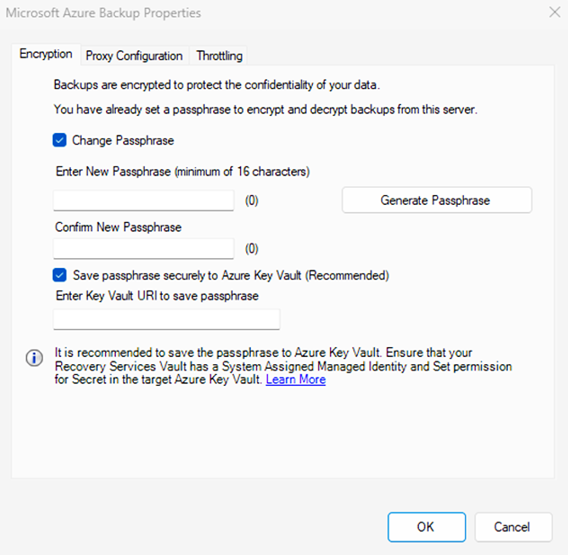Focus the Enter New Passphrase field
This screenshot has width=568, height=555.
pyautogui.click(x=143, y=200)
